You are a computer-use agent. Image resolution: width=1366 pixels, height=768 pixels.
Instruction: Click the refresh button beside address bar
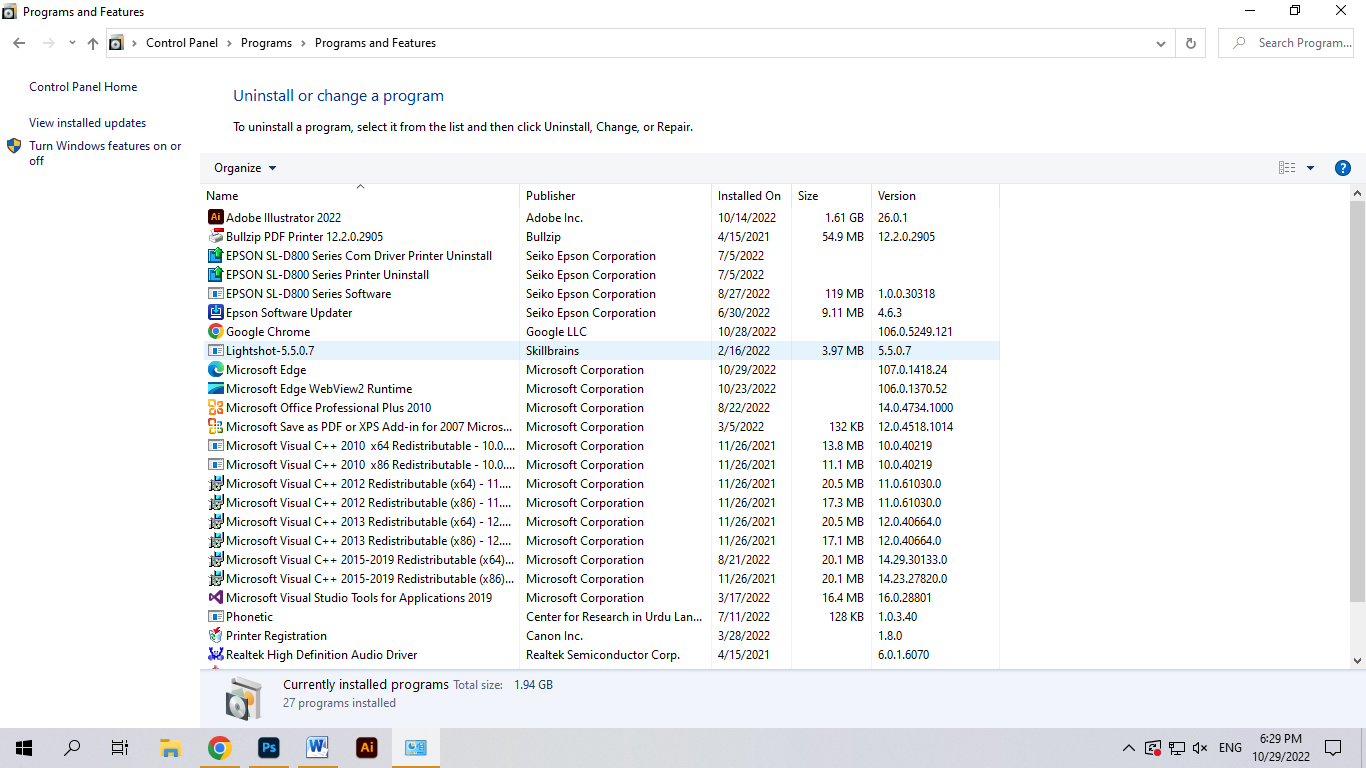pos(1190,43)
